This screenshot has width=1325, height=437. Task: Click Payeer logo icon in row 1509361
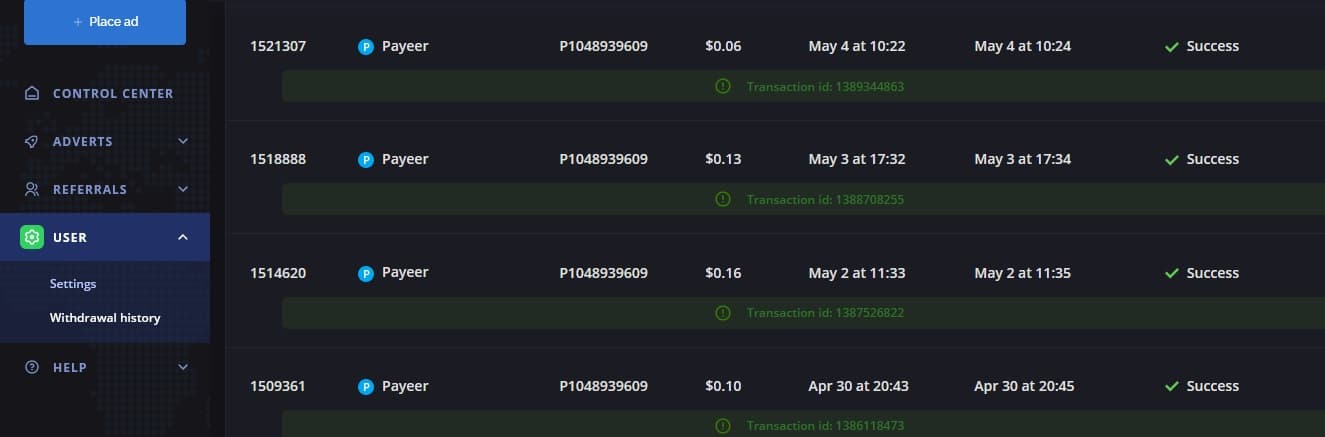tap(366, 387)
